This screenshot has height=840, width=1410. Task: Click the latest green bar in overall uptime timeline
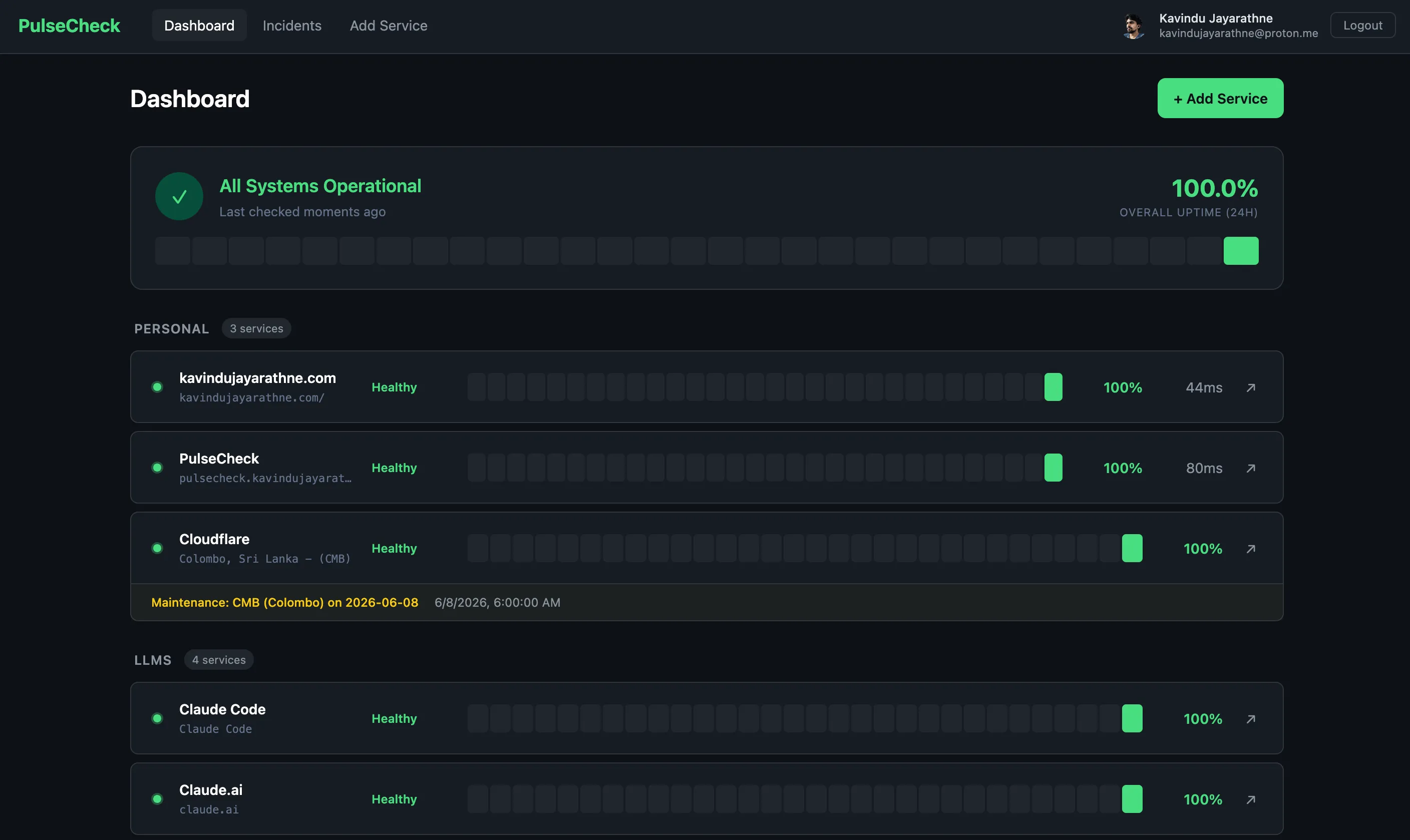tap(1241, 251)
